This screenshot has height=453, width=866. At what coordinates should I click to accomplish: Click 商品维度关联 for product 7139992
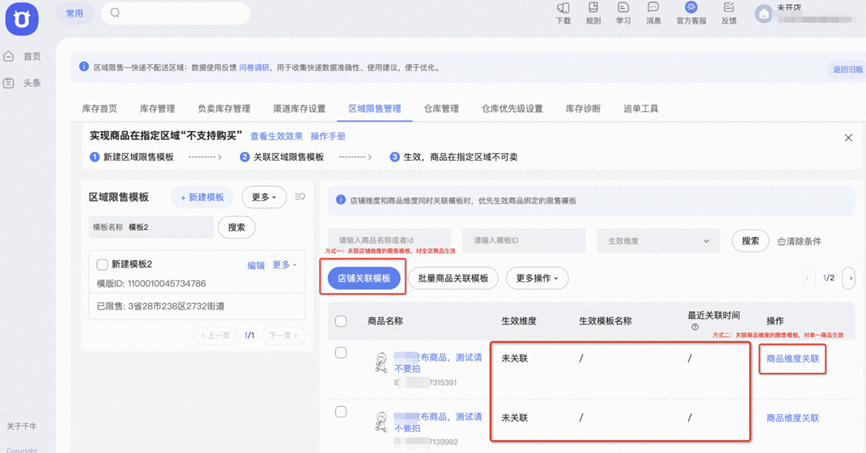(793, 418)
